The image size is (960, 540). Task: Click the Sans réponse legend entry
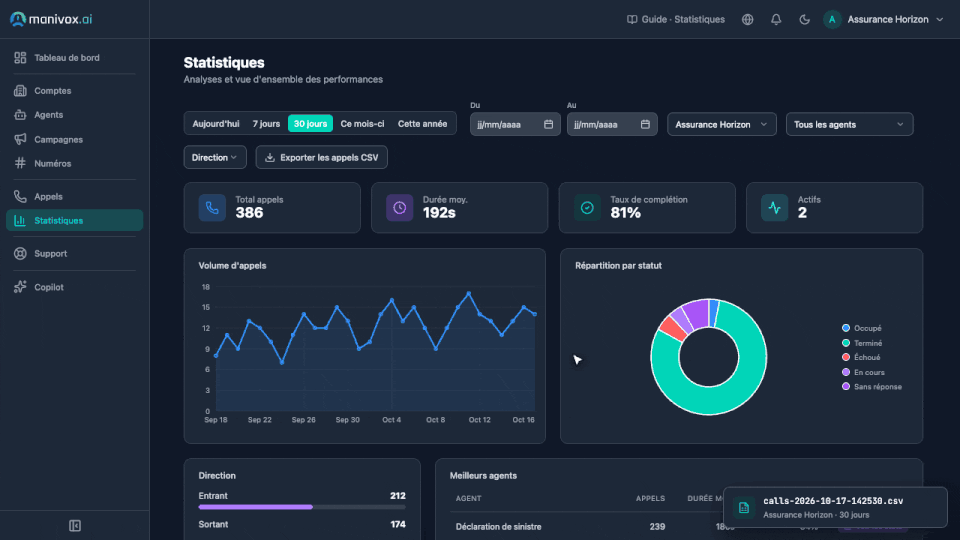[872, 386]
